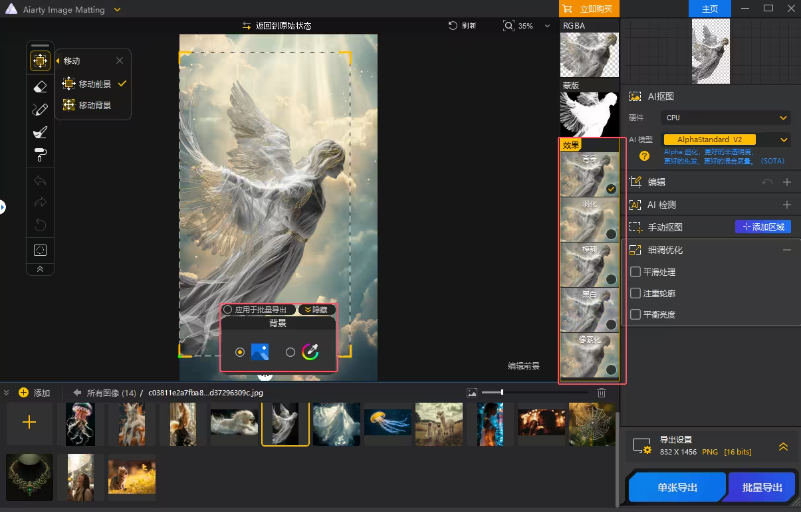Image resolution: width=801 pixels, height=512 pixels.
Task: Select the Brush tool in the left toolbar
Action: (40, 109)
